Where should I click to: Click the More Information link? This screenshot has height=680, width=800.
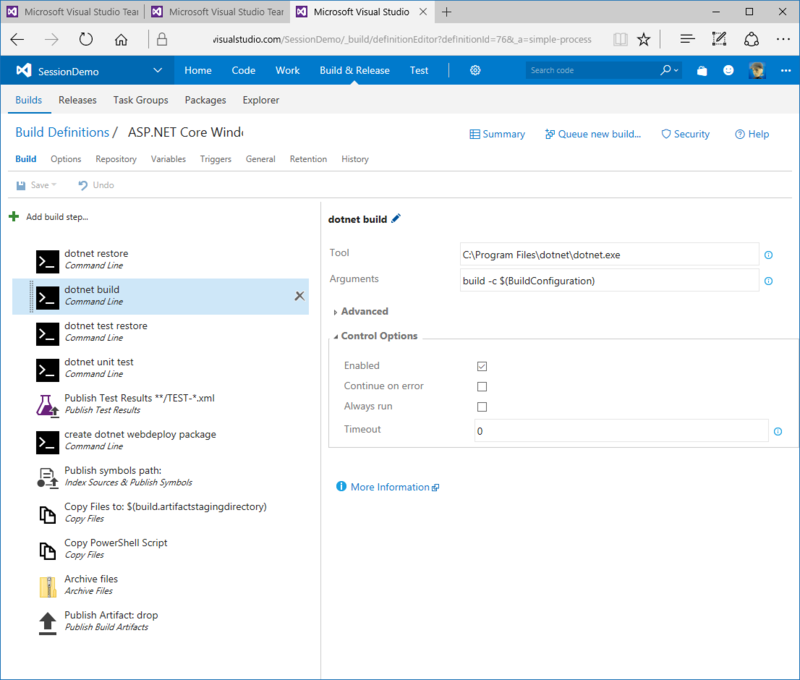pos(388,487)
